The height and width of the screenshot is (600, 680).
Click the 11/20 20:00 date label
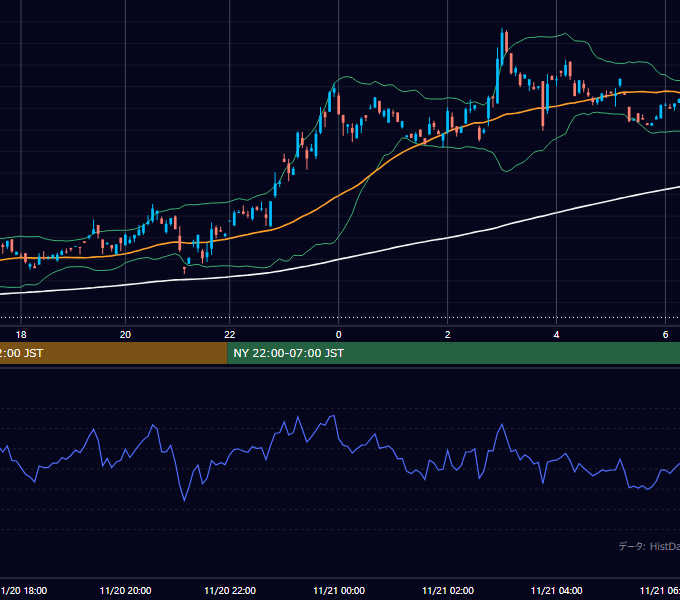[x=125, y=590]
